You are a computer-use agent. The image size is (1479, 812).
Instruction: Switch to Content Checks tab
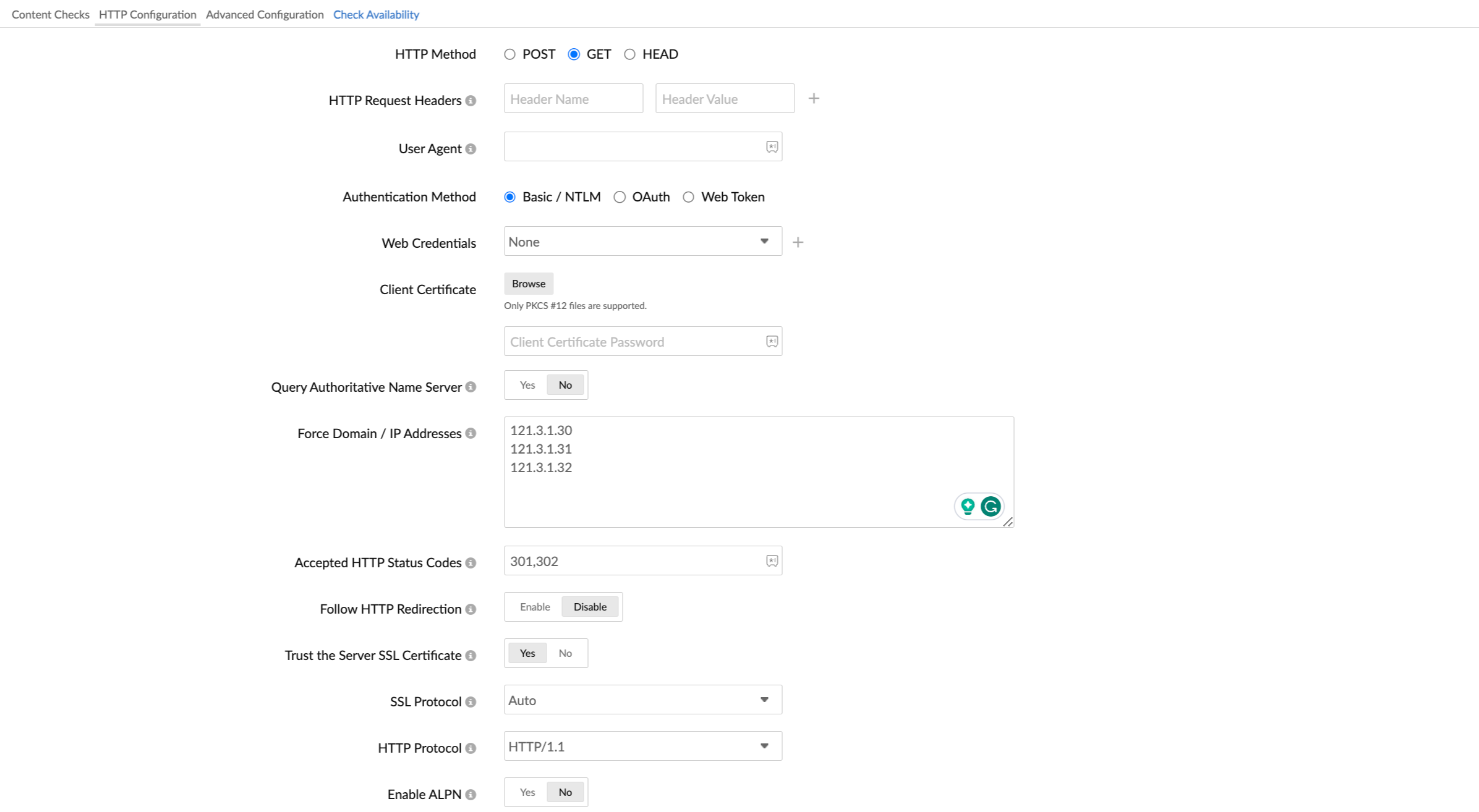click(51, 14)
